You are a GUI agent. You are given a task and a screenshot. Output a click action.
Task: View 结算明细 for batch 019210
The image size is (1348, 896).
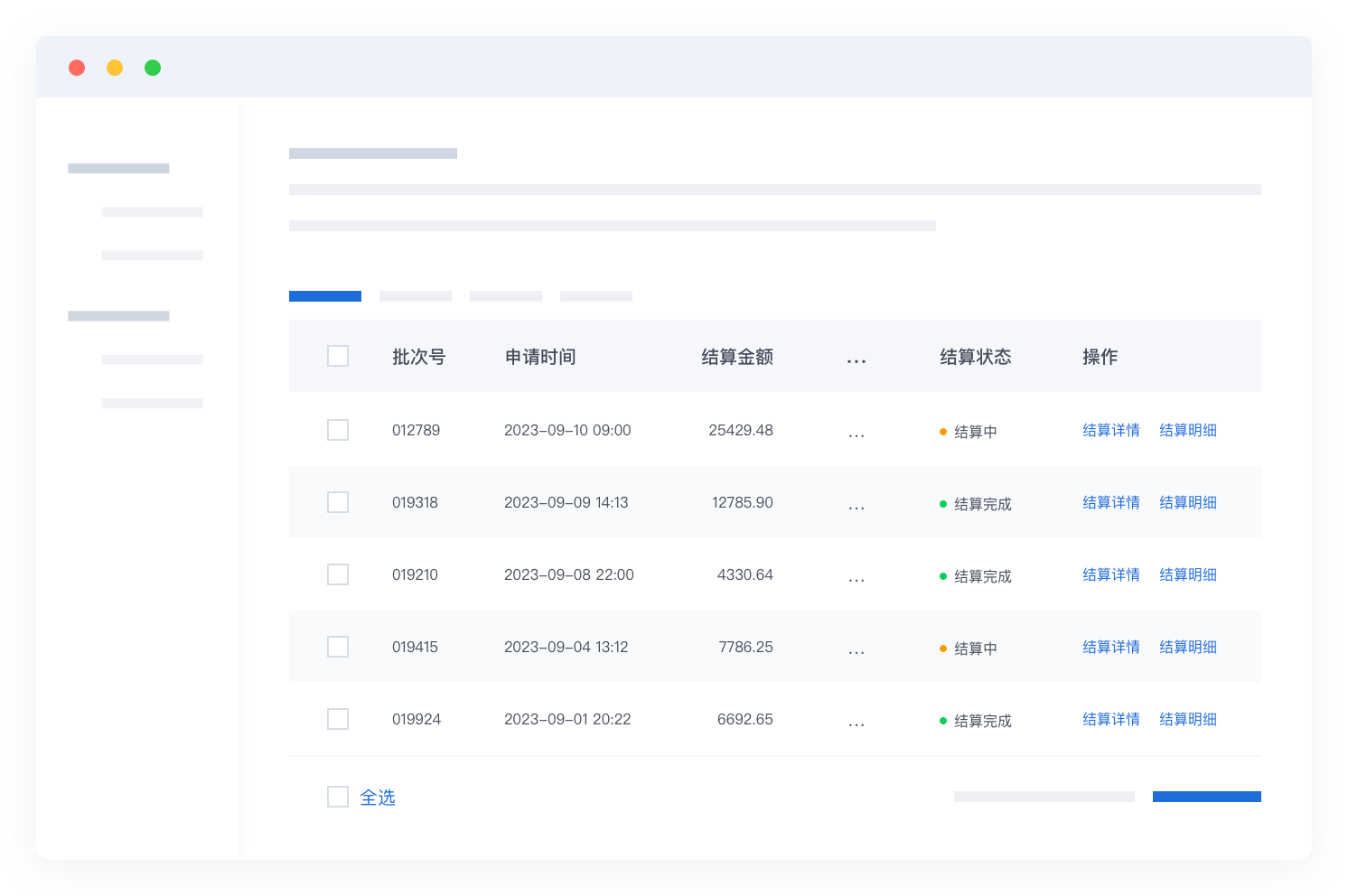1188,574
